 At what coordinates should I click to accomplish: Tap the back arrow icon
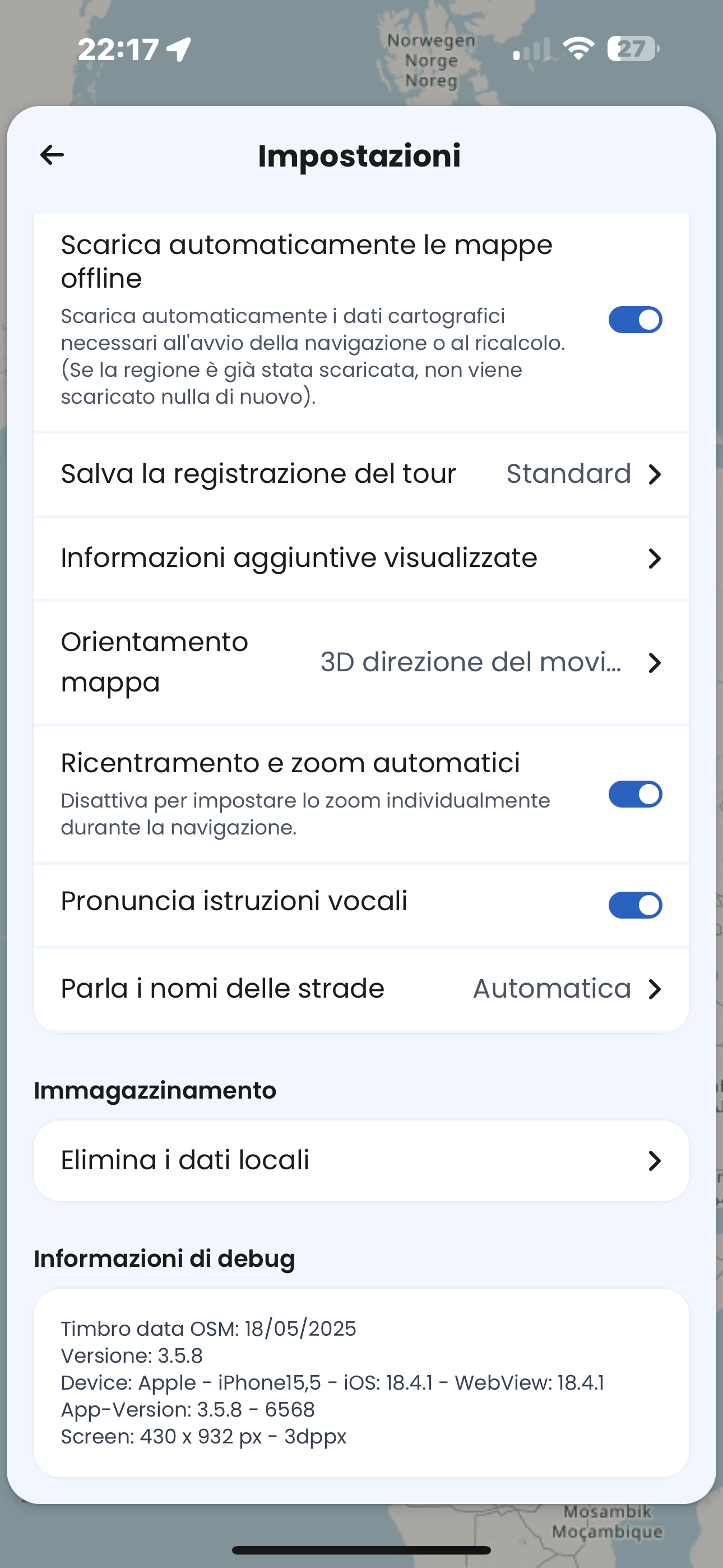point(52,155)
